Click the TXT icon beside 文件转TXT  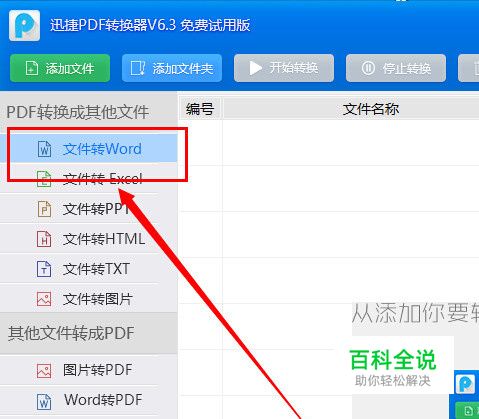tap(44, 269)
